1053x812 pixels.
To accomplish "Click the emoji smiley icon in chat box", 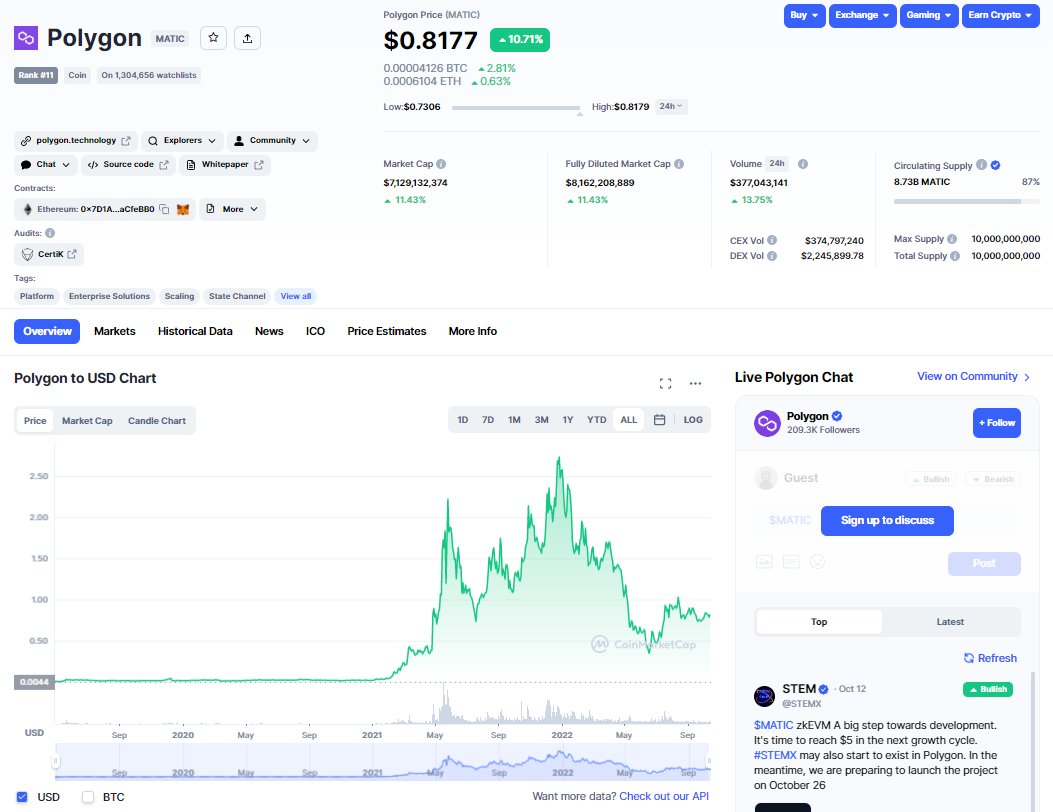I will 817,561.
